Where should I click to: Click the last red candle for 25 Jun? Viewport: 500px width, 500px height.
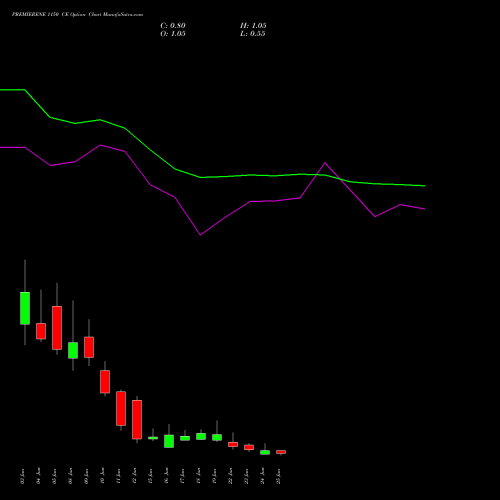click(x=281, y=452)
